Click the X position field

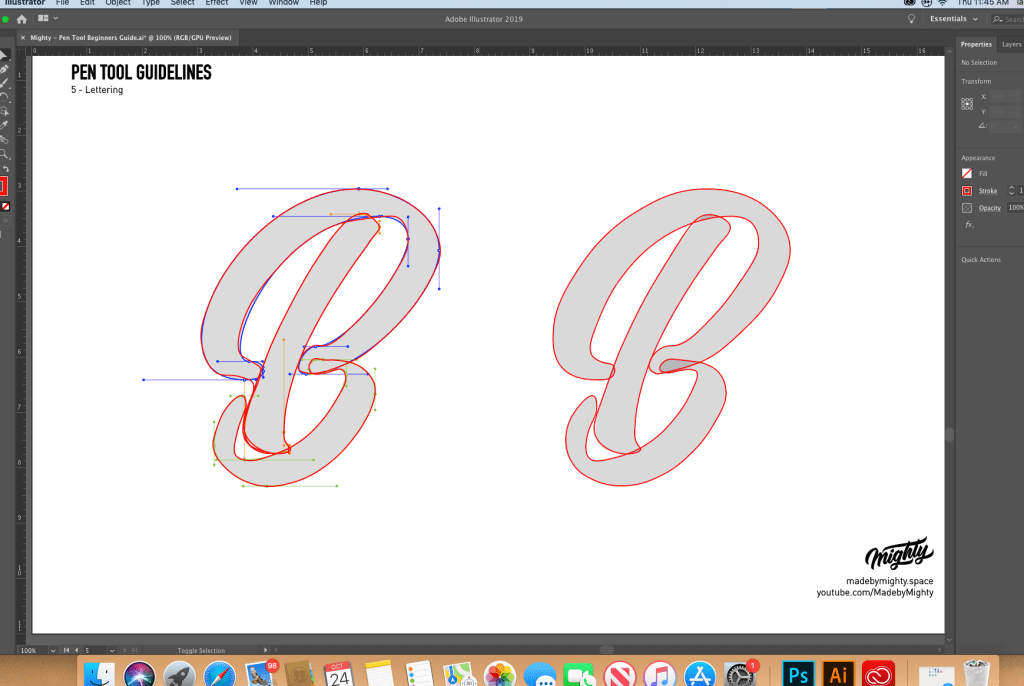1006,97
